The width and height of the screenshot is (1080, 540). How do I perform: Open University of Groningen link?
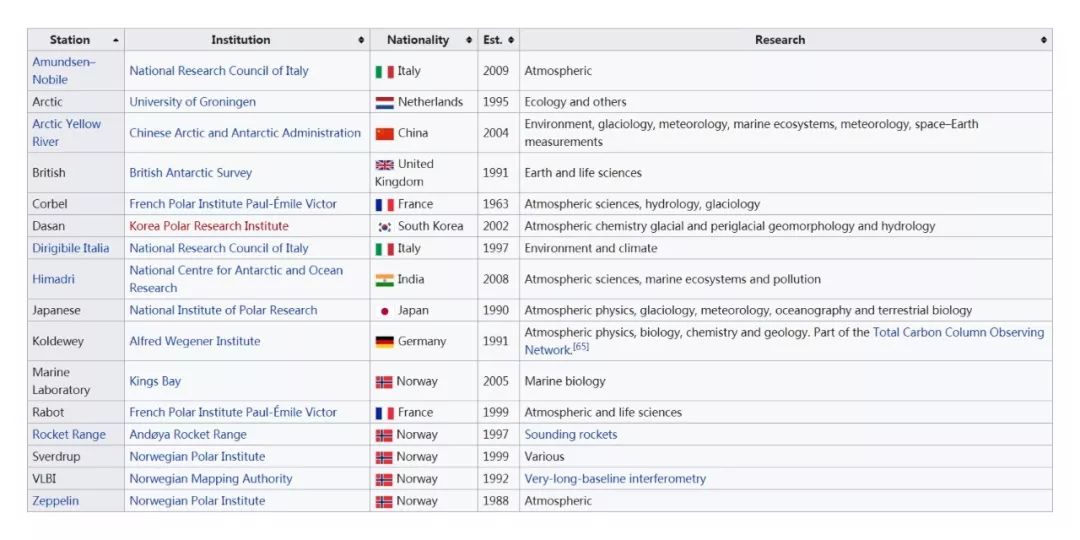coord(192,102)
